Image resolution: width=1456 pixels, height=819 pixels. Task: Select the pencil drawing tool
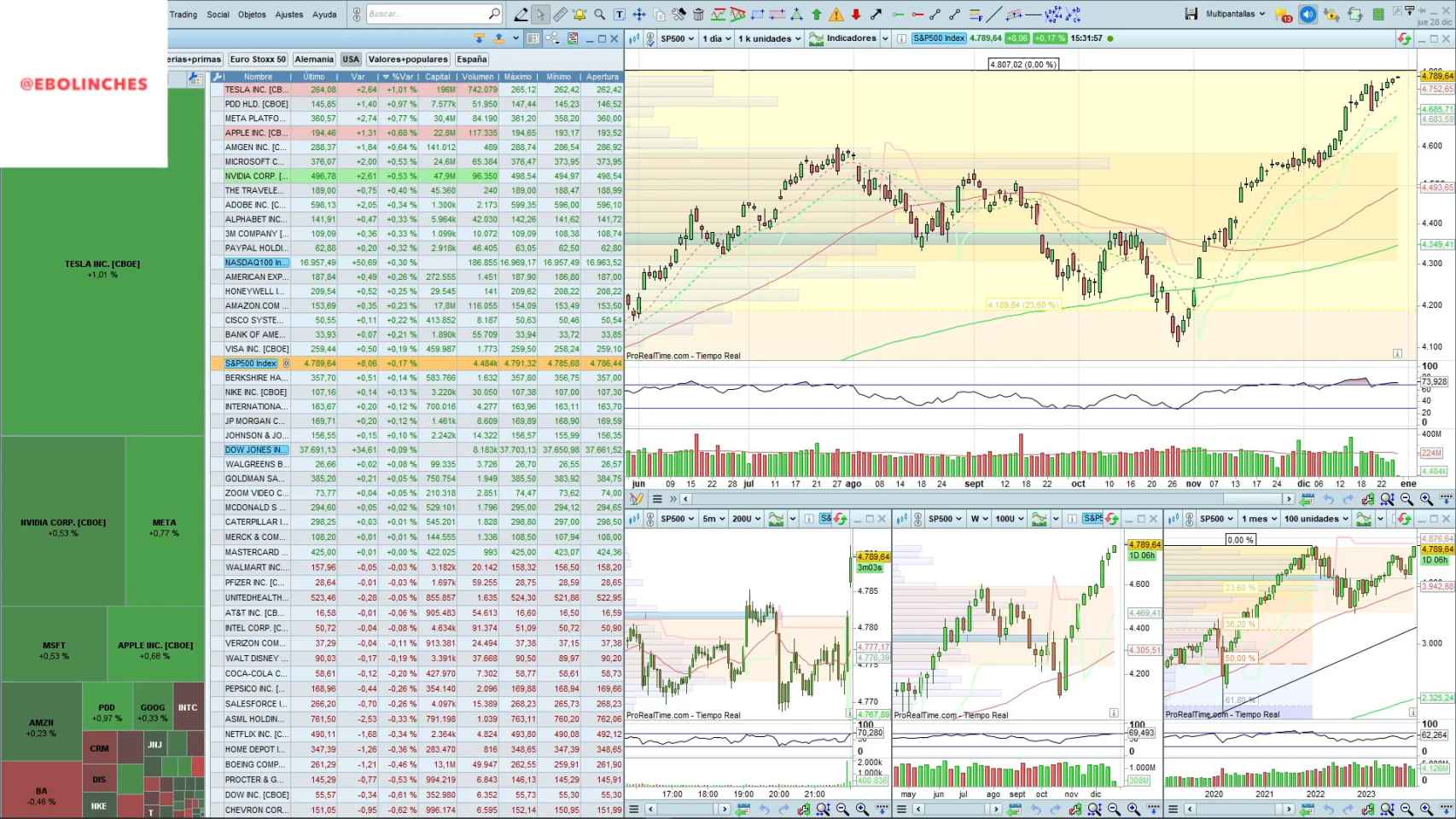[x=520, y=15]
